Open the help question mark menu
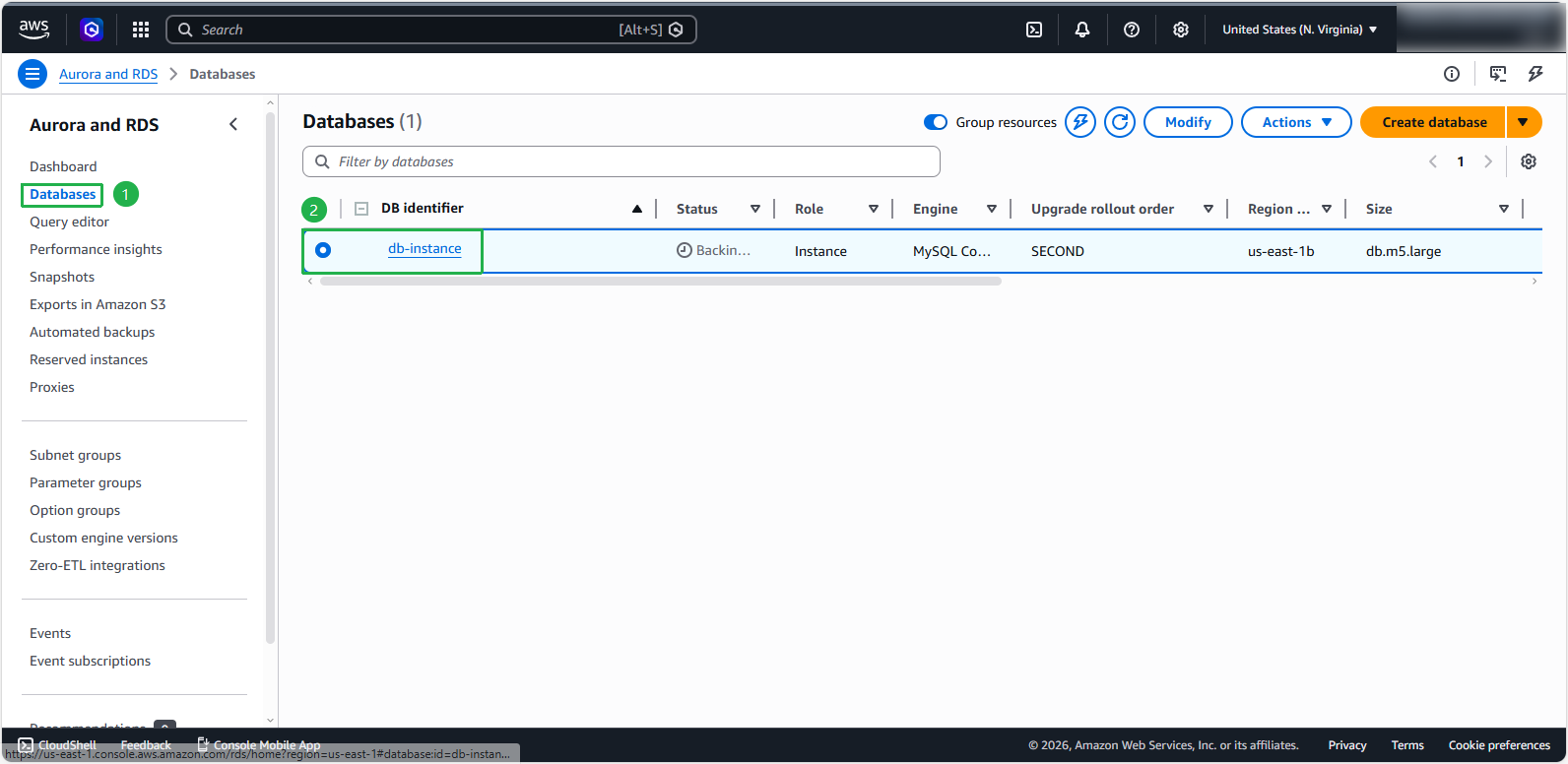 pyautogui.click(x=1132, y=30)
